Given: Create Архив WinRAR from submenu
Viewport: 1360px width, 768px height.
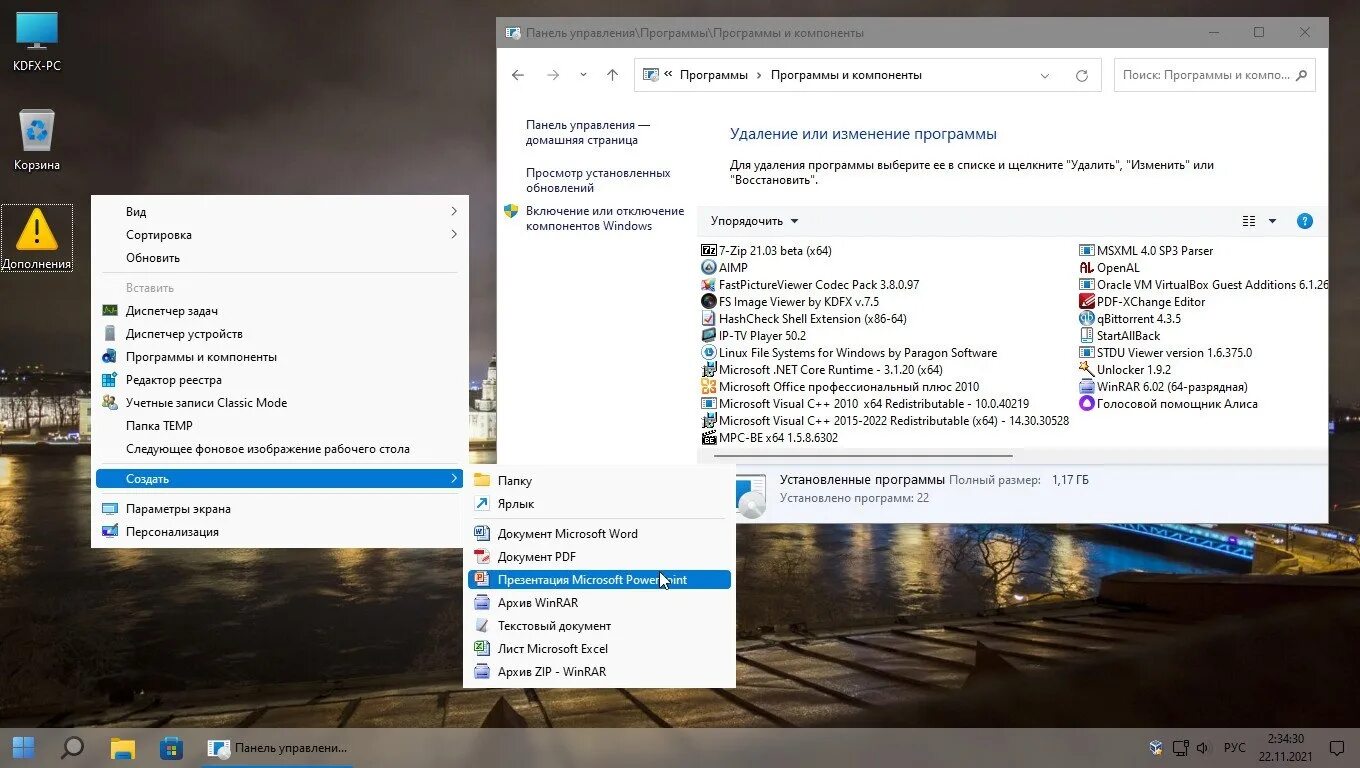Looking at the screenshot, I should pyautogui.click(x=600, y=603).
